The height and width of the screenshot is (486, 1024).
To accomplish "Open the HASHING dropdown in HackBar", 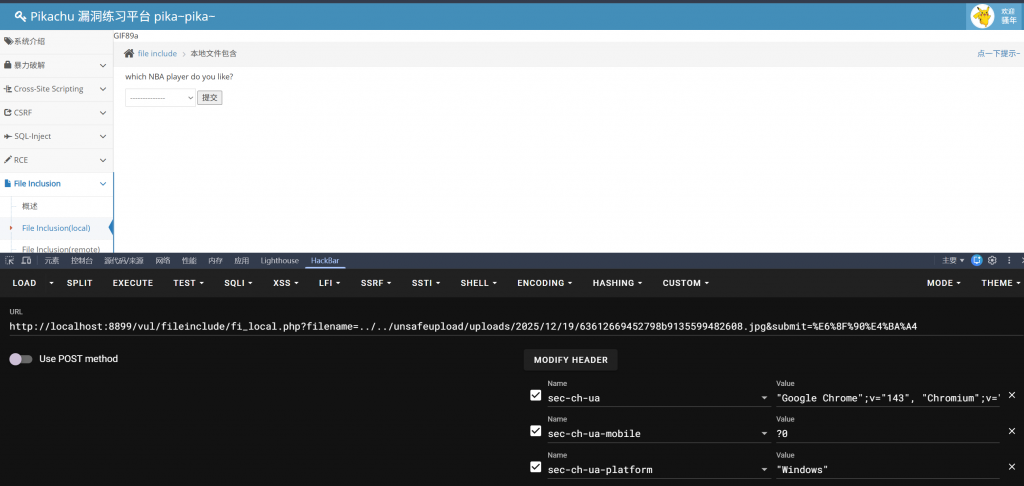I will (617, 283).
